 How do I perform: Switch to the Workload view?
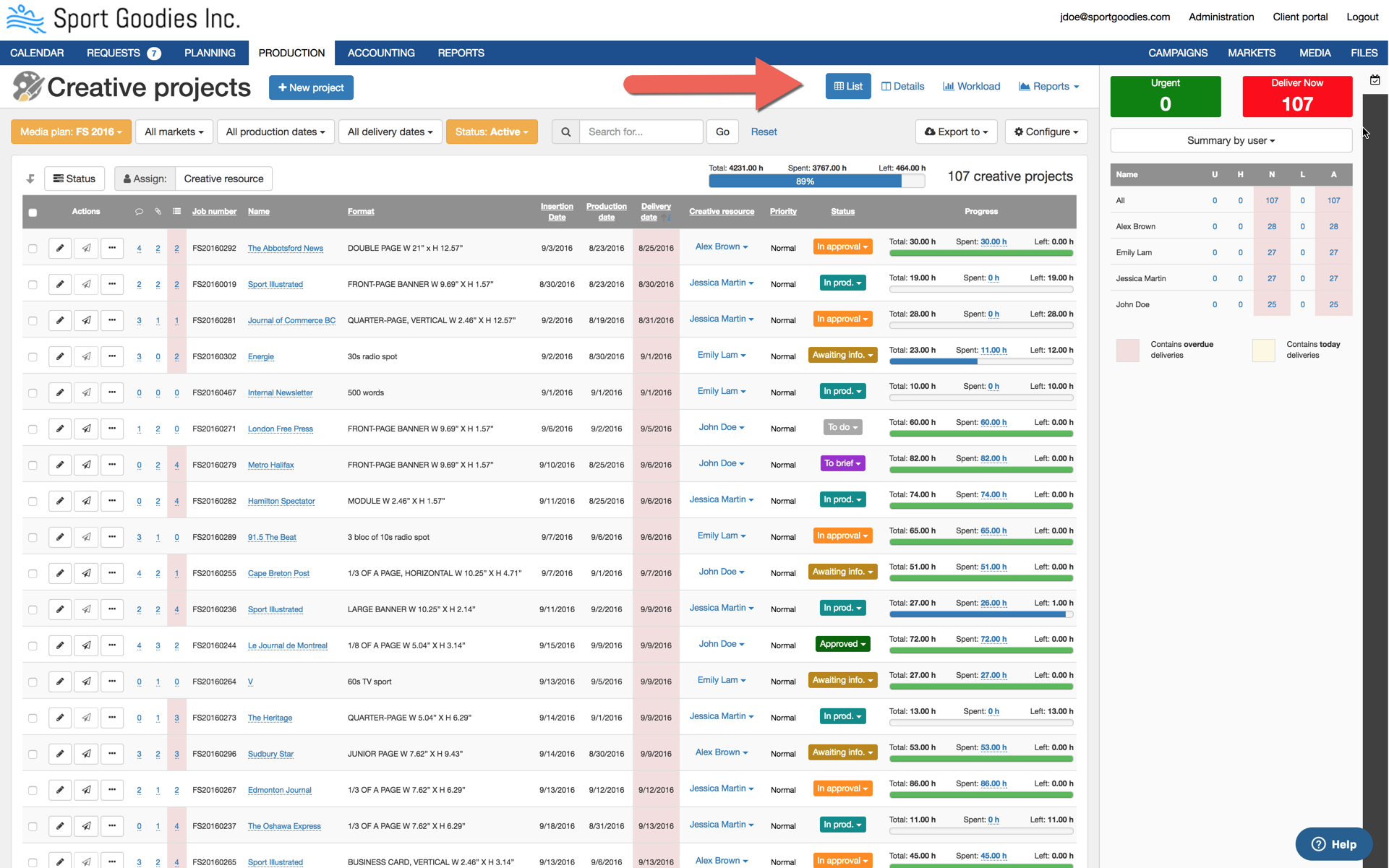coord(971,86)
